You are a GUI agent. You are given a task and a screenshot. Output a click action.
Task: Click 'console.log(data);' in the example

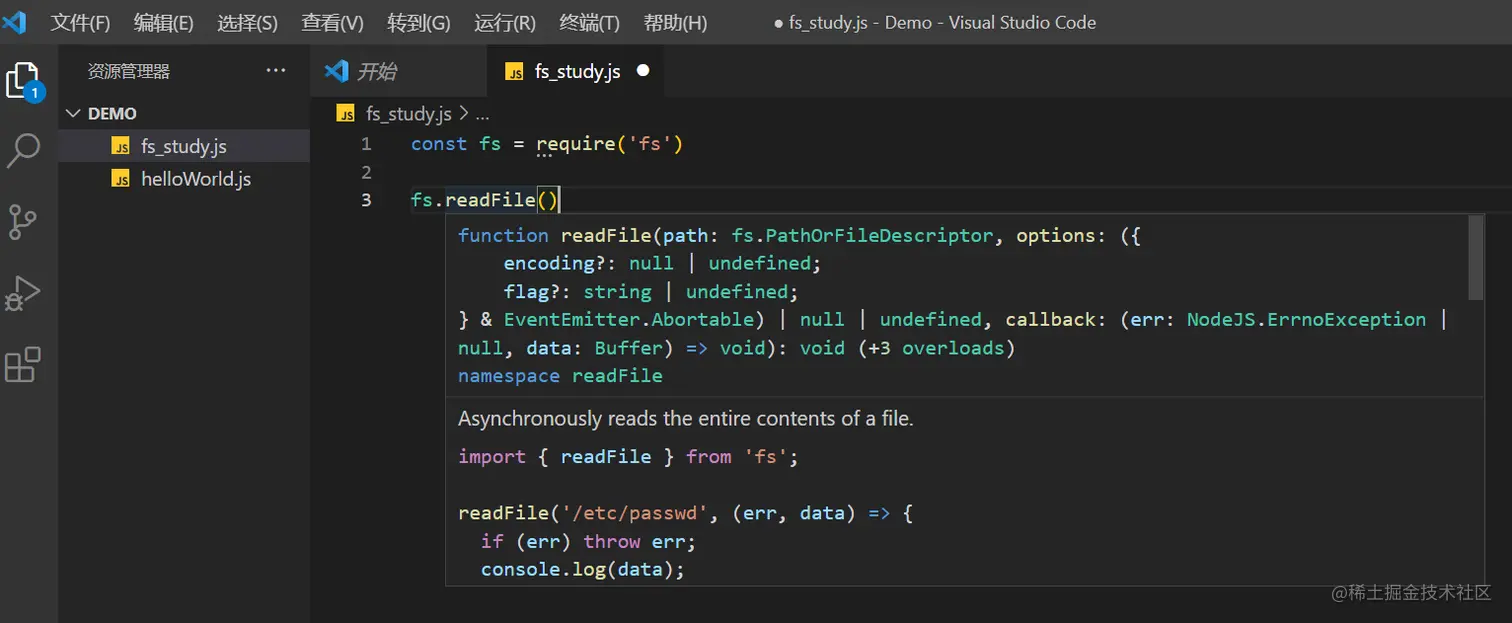pos(583,569)
